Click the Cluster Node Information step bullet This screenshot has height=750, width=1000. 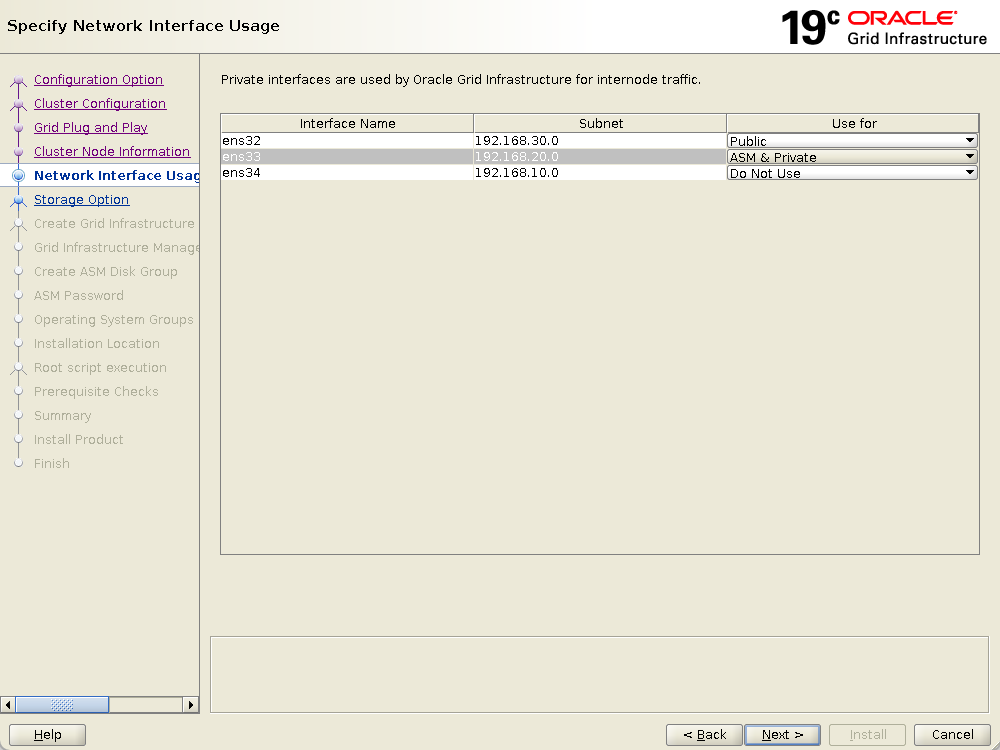coord(18,152)
